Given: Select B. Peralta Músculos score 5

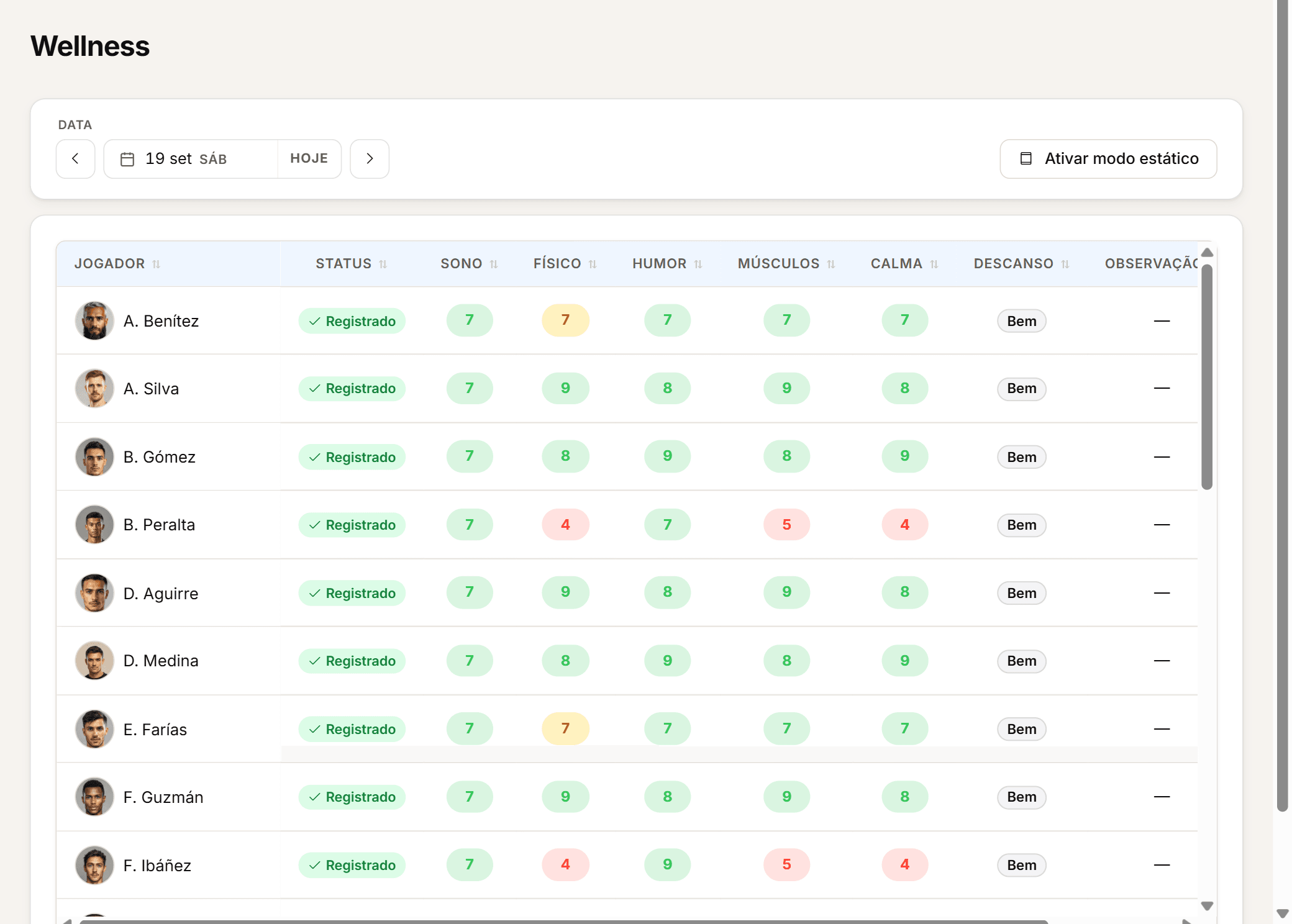Looking at the screenshot, I should pyautogui.click(x=787, y=525).
